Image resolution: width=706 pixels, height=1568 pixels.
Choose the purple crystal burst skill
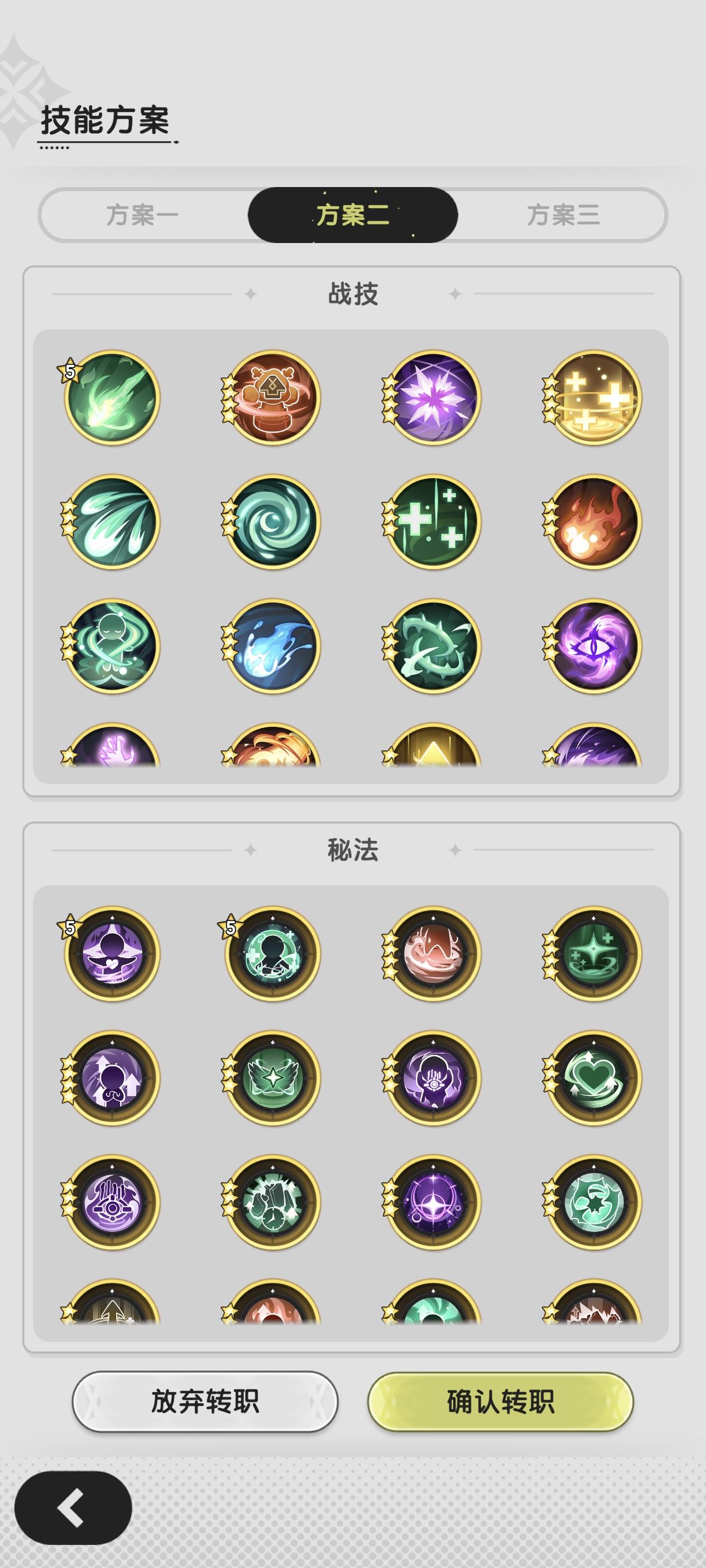point(433,397)
